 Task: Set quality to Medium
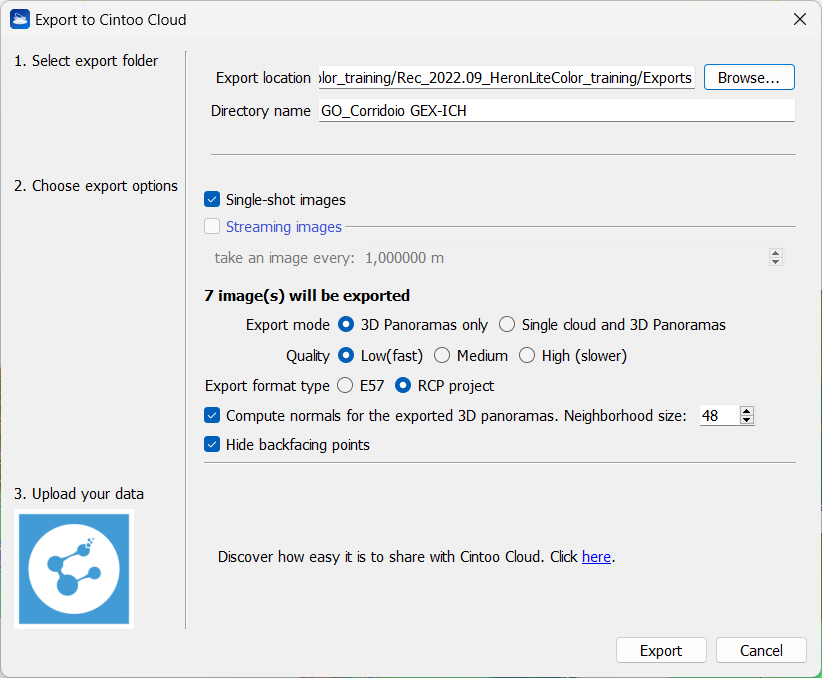pyautogui.click(x=442, y=355)
